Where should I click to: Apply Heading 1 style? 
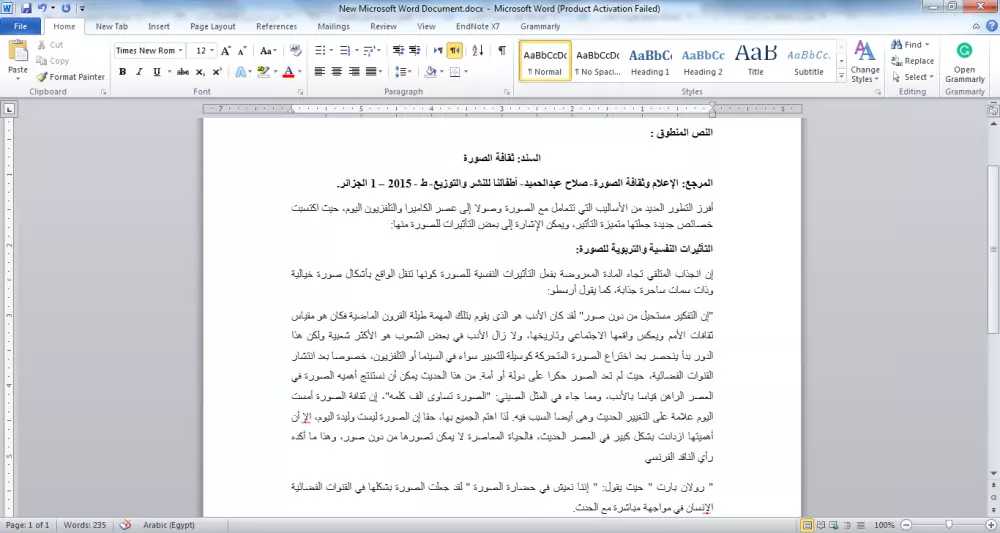pyautogui.click(x=650, y=61)
